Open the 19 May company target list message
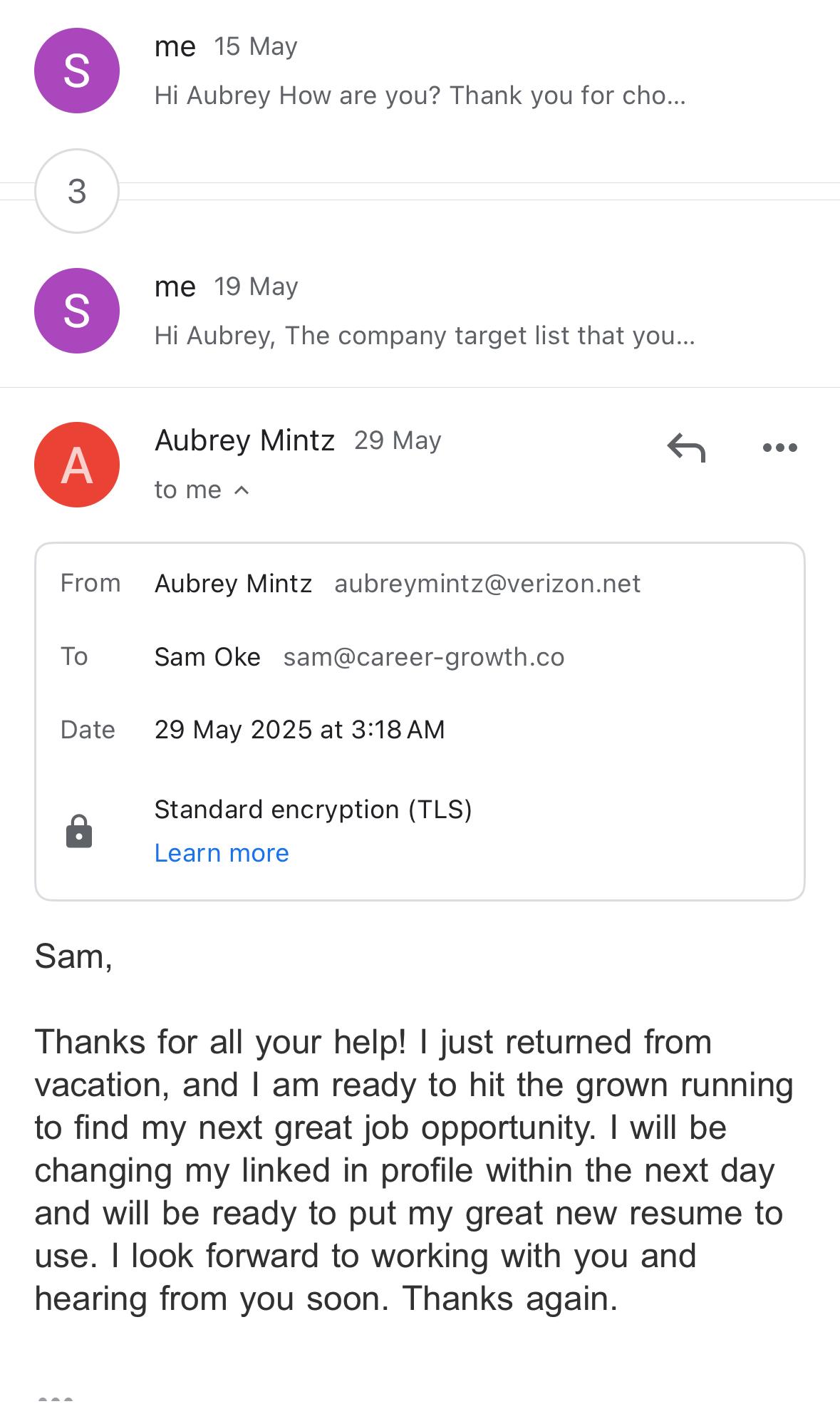The width and height of the screenshot is (840, 1404). point(424,335)
